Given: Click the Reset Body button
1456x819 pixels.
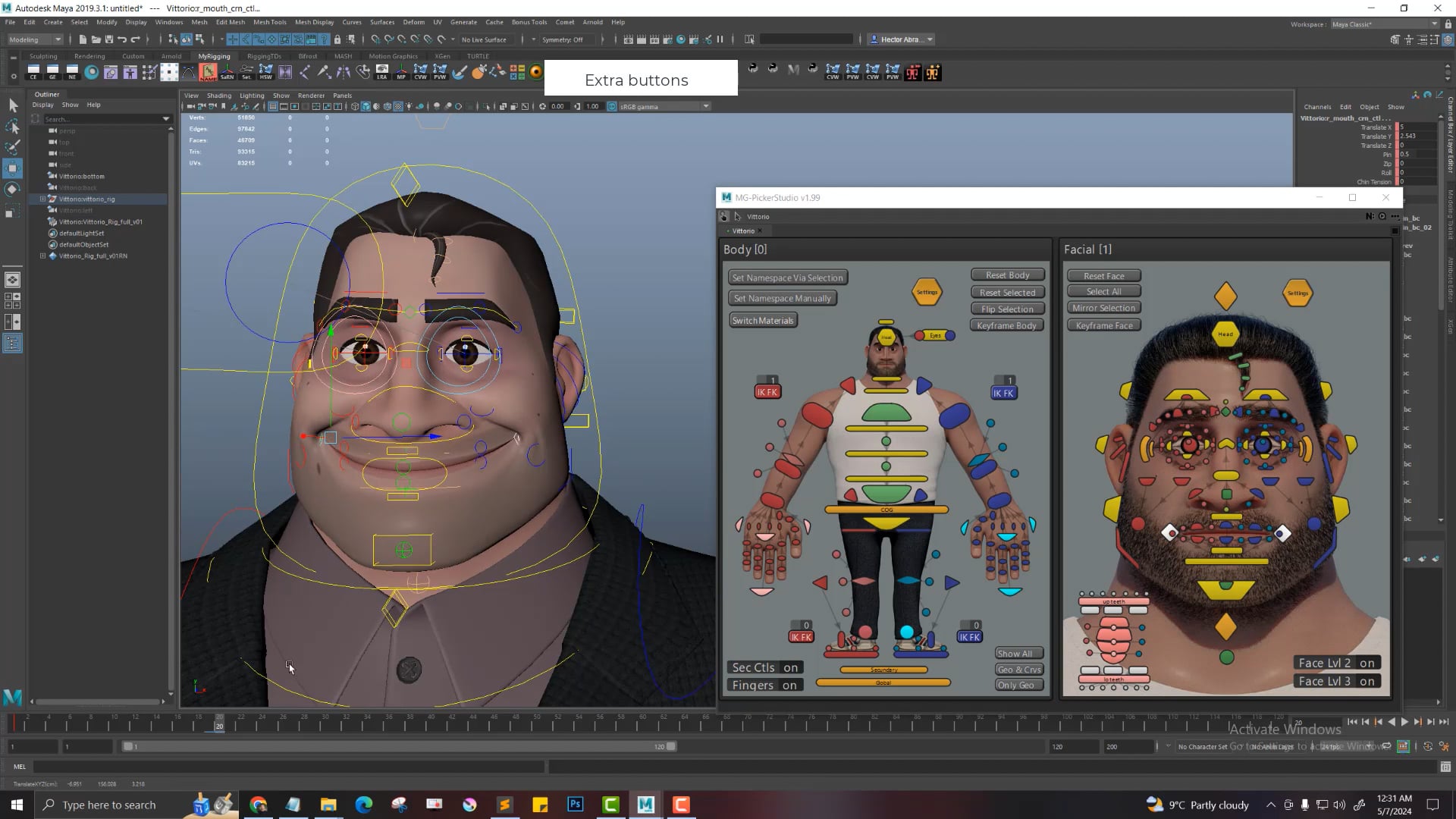Looking at the screenshot, I should point(1007,275).
